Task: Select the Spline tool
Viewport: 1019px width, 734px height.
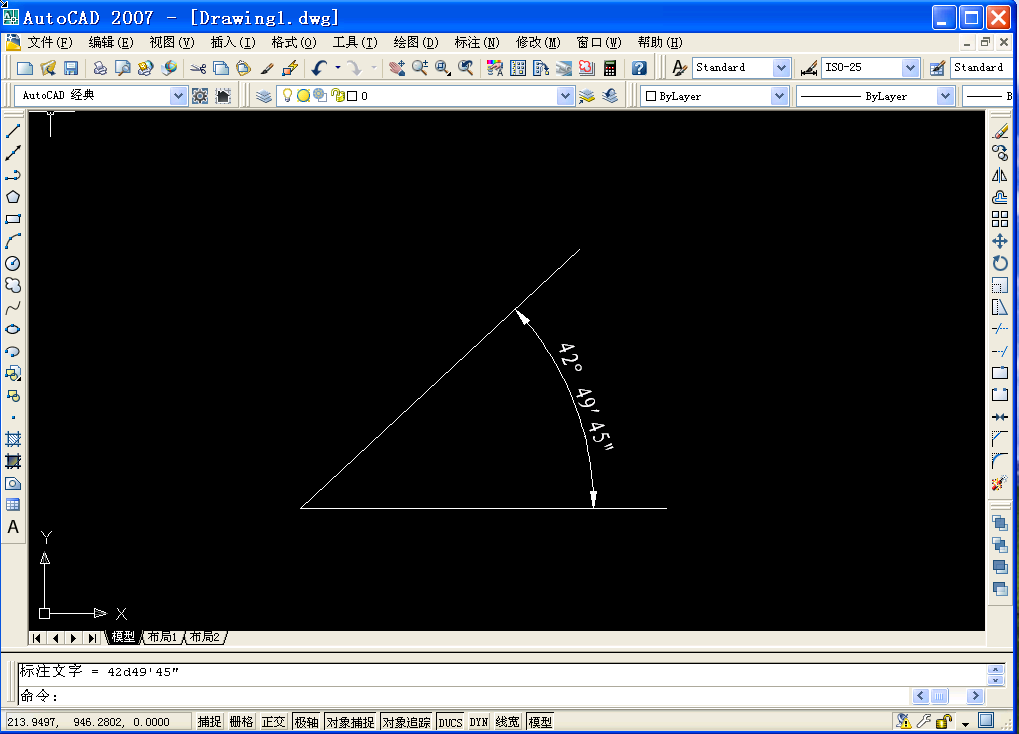Action: 13,308
